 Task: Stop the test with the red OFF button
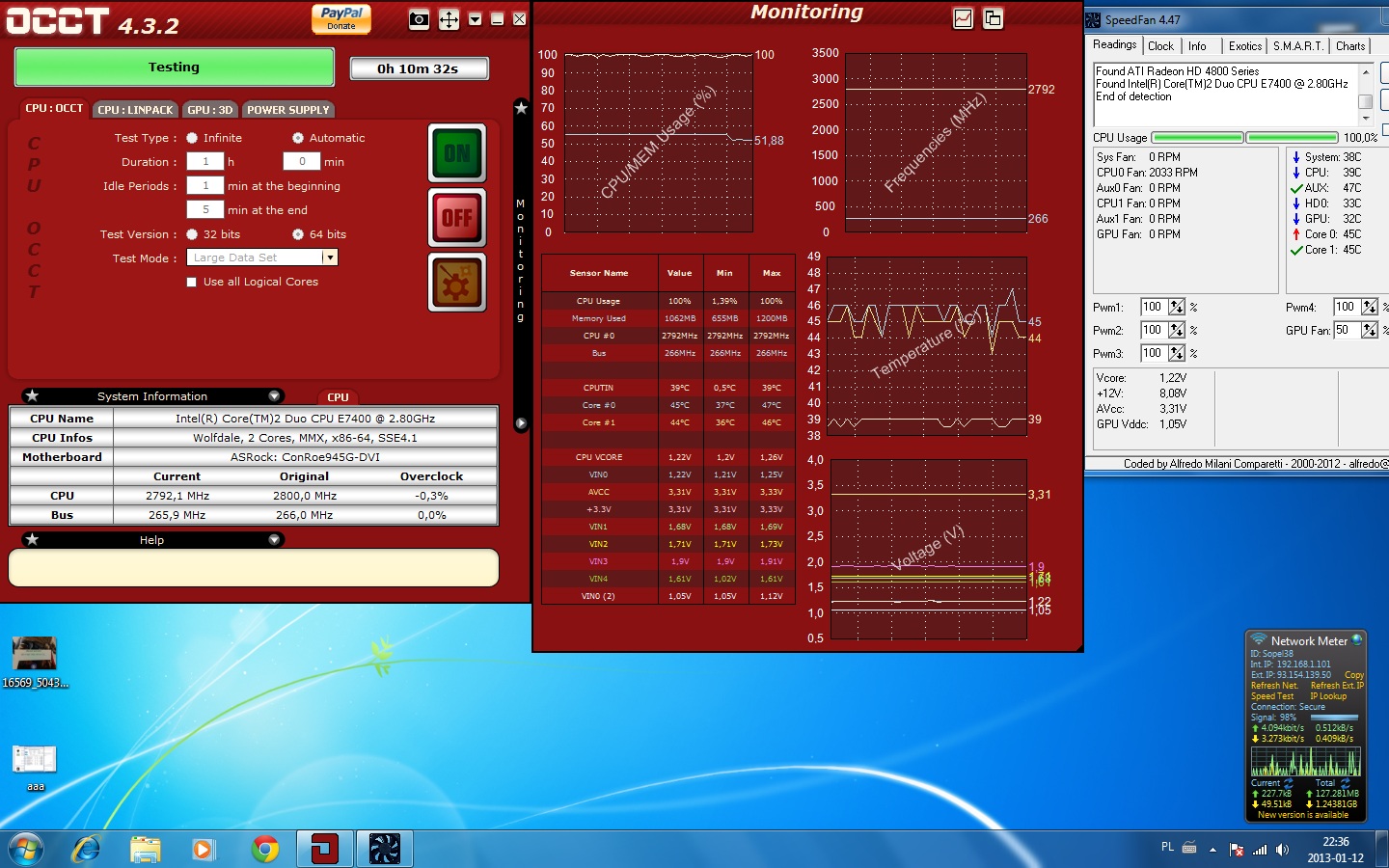pyautogui.click(x=457, y=217)
